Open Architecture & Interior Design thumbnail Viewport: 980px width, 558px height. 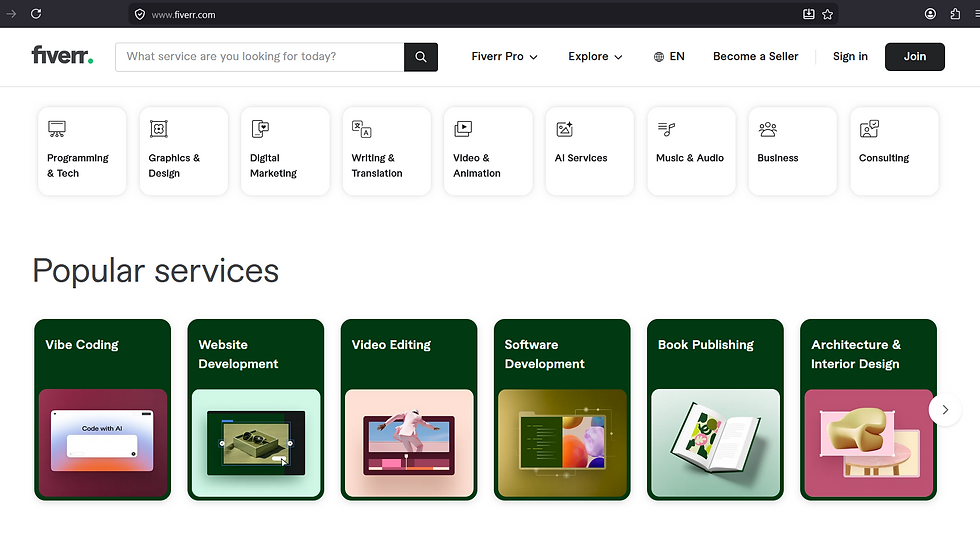[868, 443]
